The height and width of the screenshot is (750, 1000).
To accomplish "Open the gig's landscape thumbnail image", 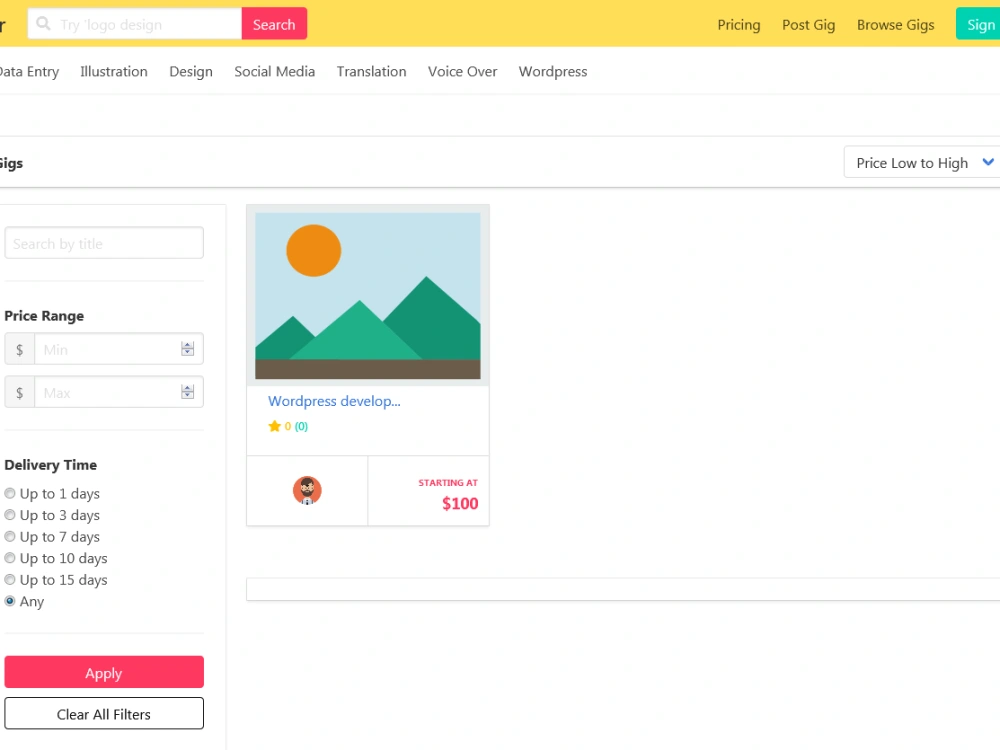I will click(368, 296).
